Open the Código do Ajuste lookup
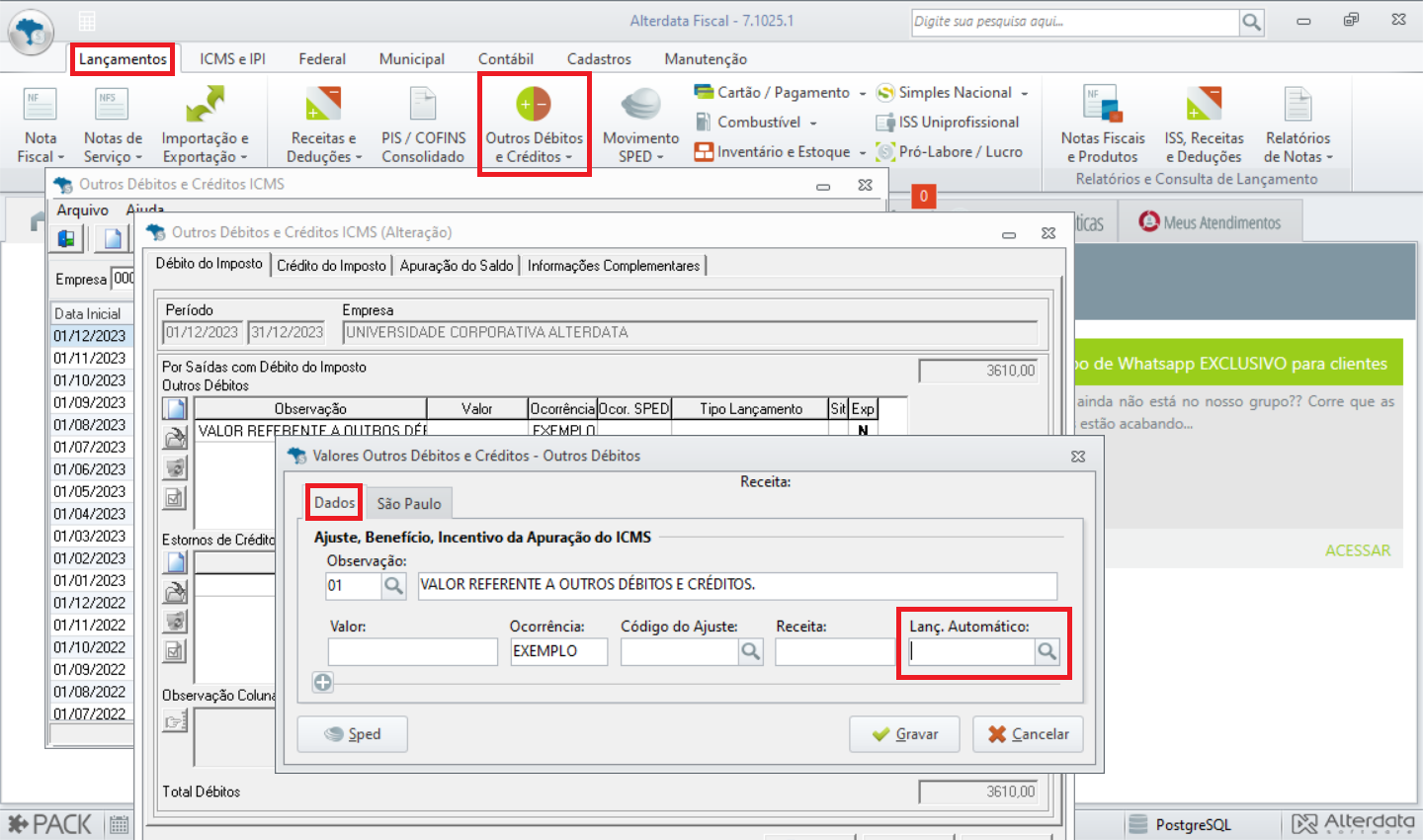This screenshot has height=840, width=1423. coord(751,651)
